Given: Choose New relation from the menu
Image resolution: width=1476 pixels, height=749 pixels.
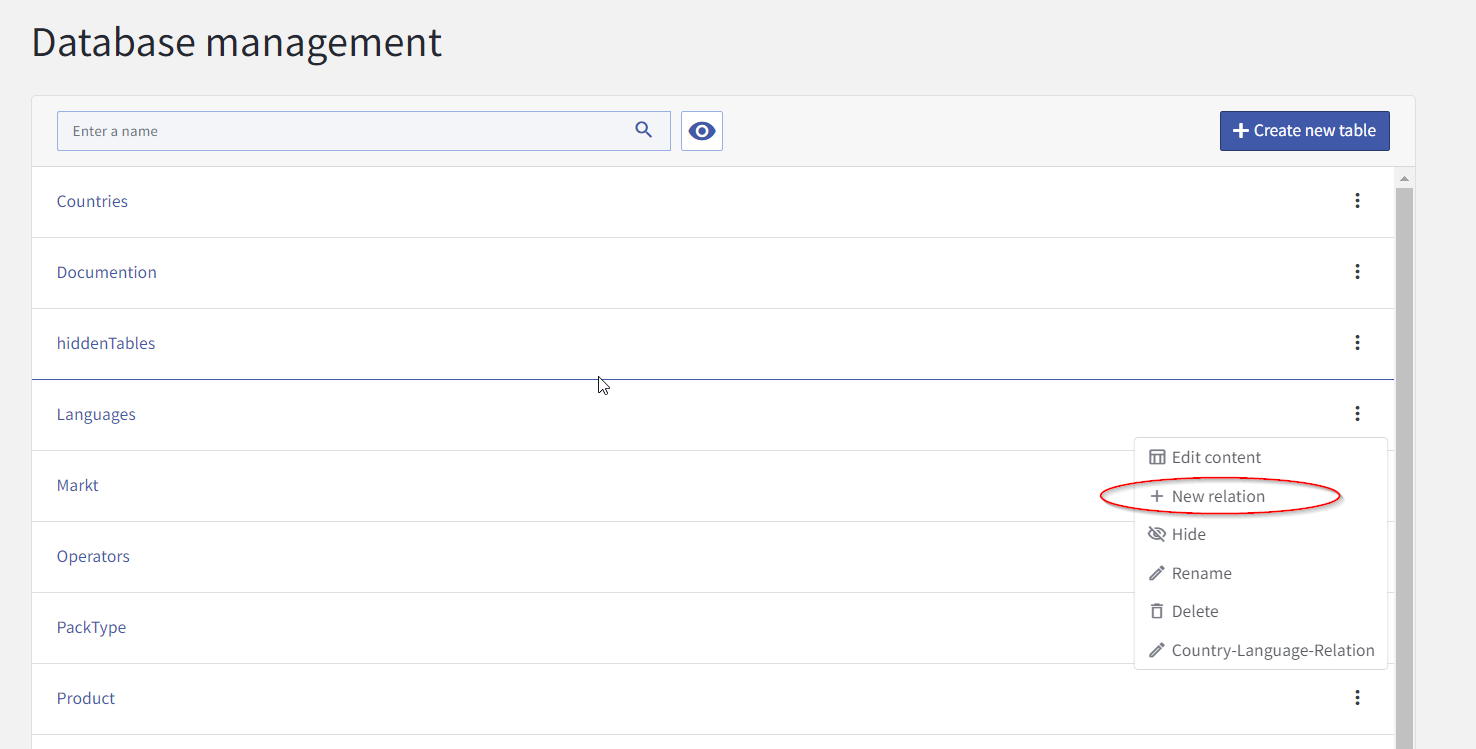Looking at the screenshot, I should (x=1218, y=496).
